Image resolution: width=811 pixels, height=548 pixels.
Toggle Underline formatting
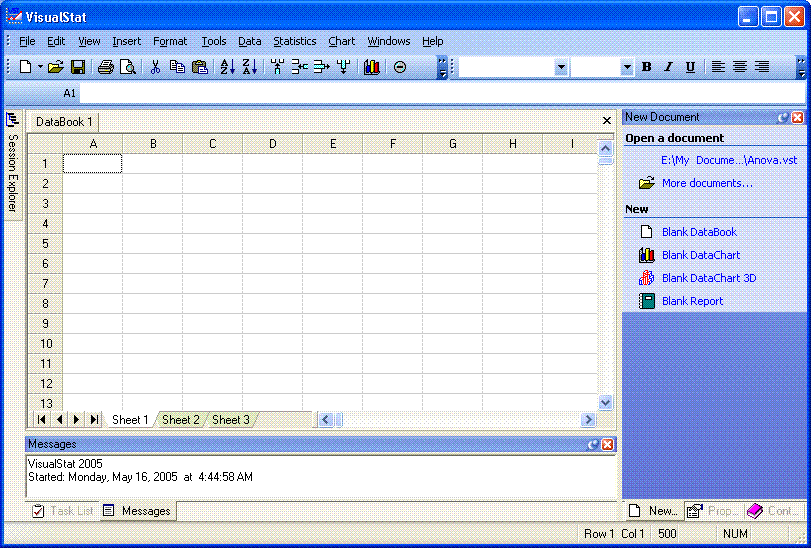[x=690, y=67]
